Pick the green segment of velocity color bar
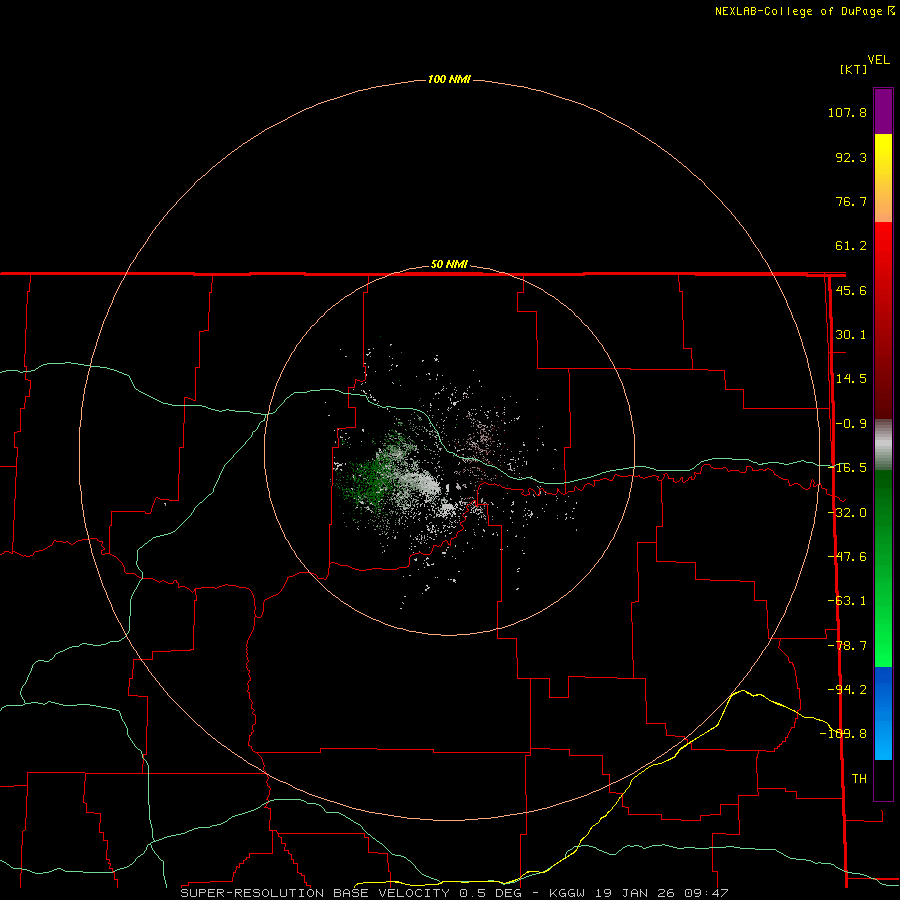900x900 pixels. click(883, 568)
